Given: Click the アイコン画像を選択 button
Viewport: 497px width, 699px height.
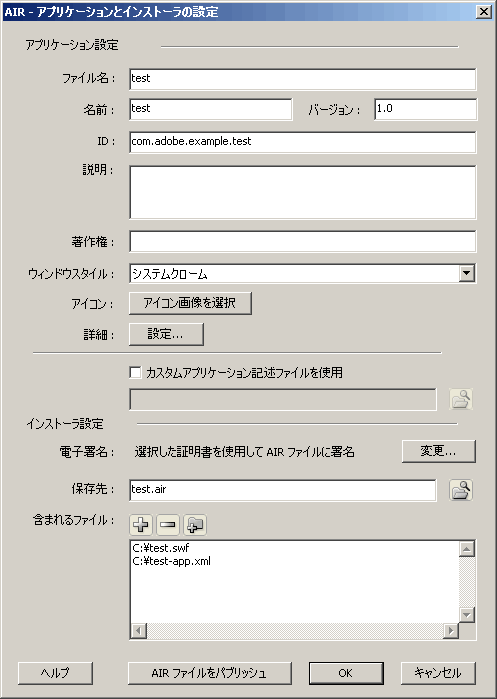Looking at the screenshot, I should 190,304.
